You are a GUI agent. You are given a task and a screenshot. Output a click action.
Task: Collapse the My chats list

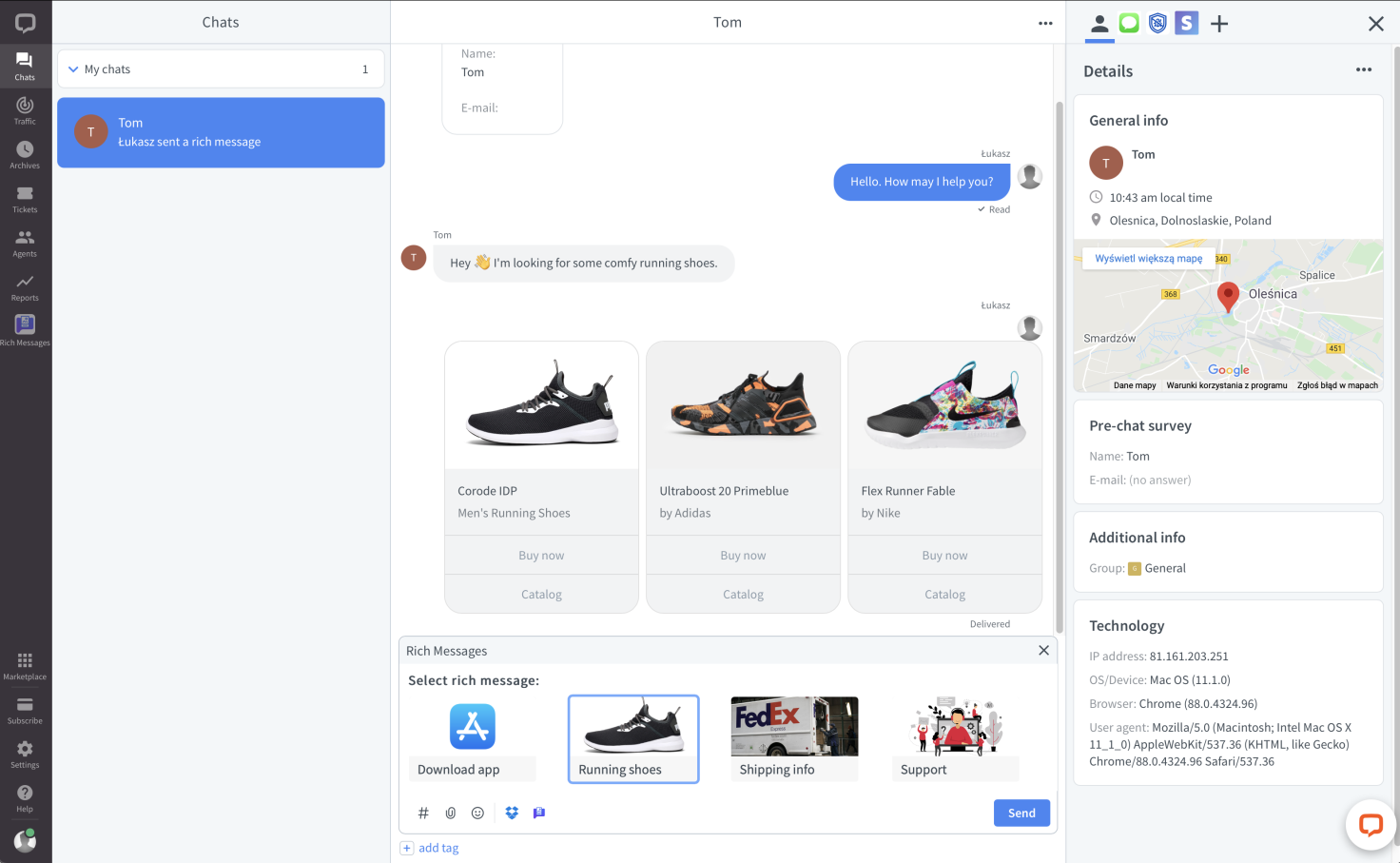pos(73,69)
